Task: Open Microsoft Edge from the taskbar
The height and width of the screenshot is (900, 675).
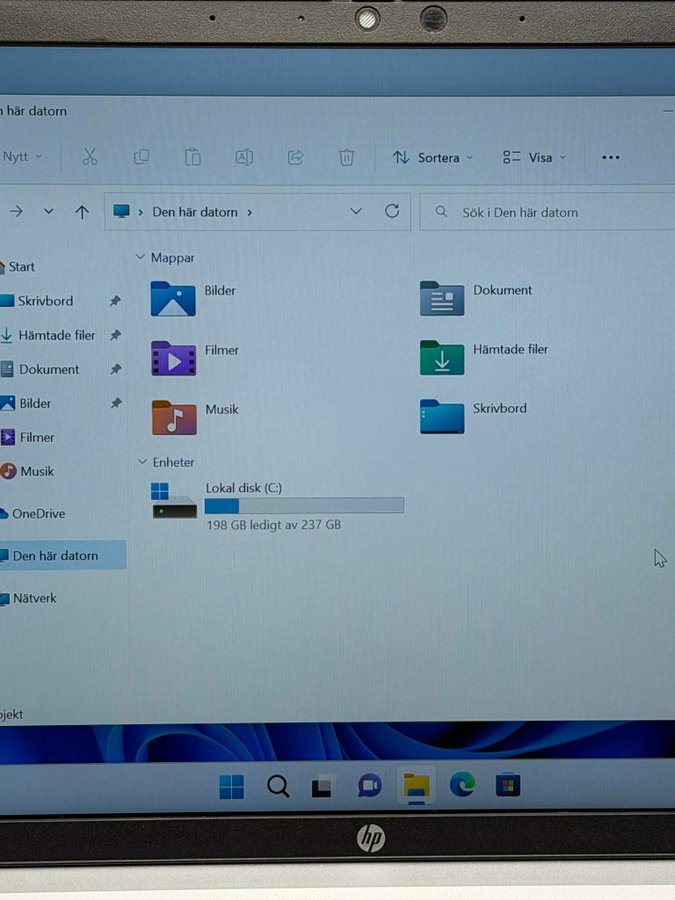Action: (462, 785)
